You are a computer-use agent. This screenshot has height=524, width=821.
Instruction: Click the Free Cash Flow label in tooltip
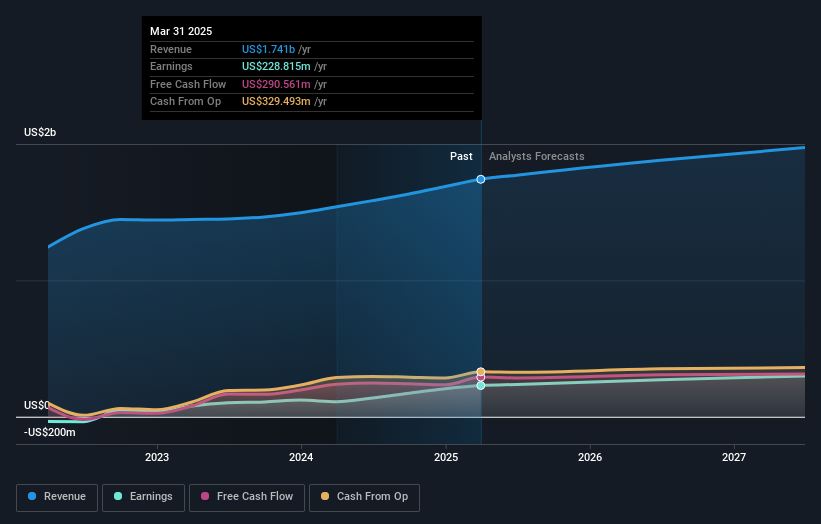pos(188,84)
